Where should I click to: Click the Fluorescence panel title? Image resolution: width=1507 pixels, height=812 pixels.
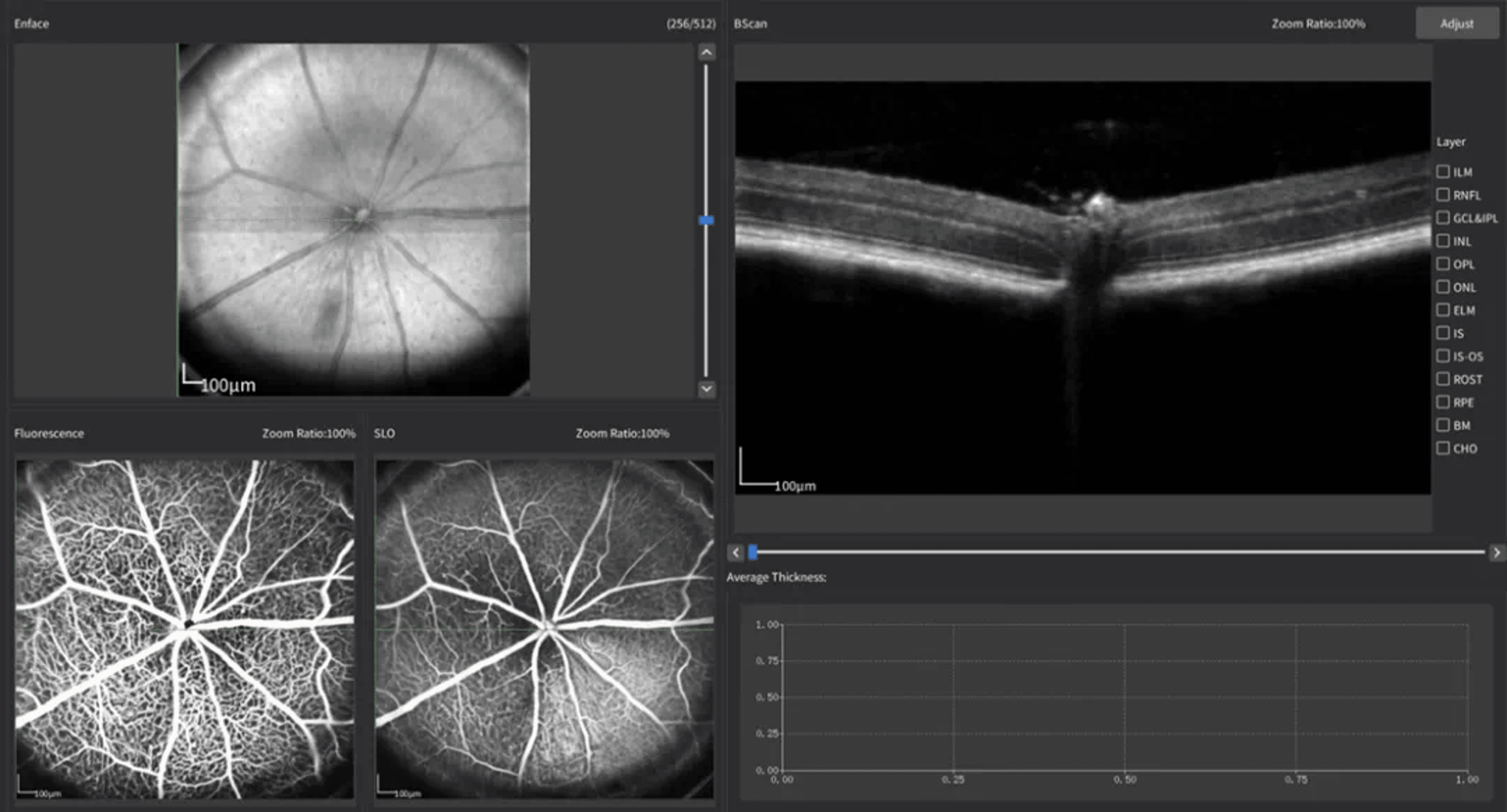pos(49,434)
